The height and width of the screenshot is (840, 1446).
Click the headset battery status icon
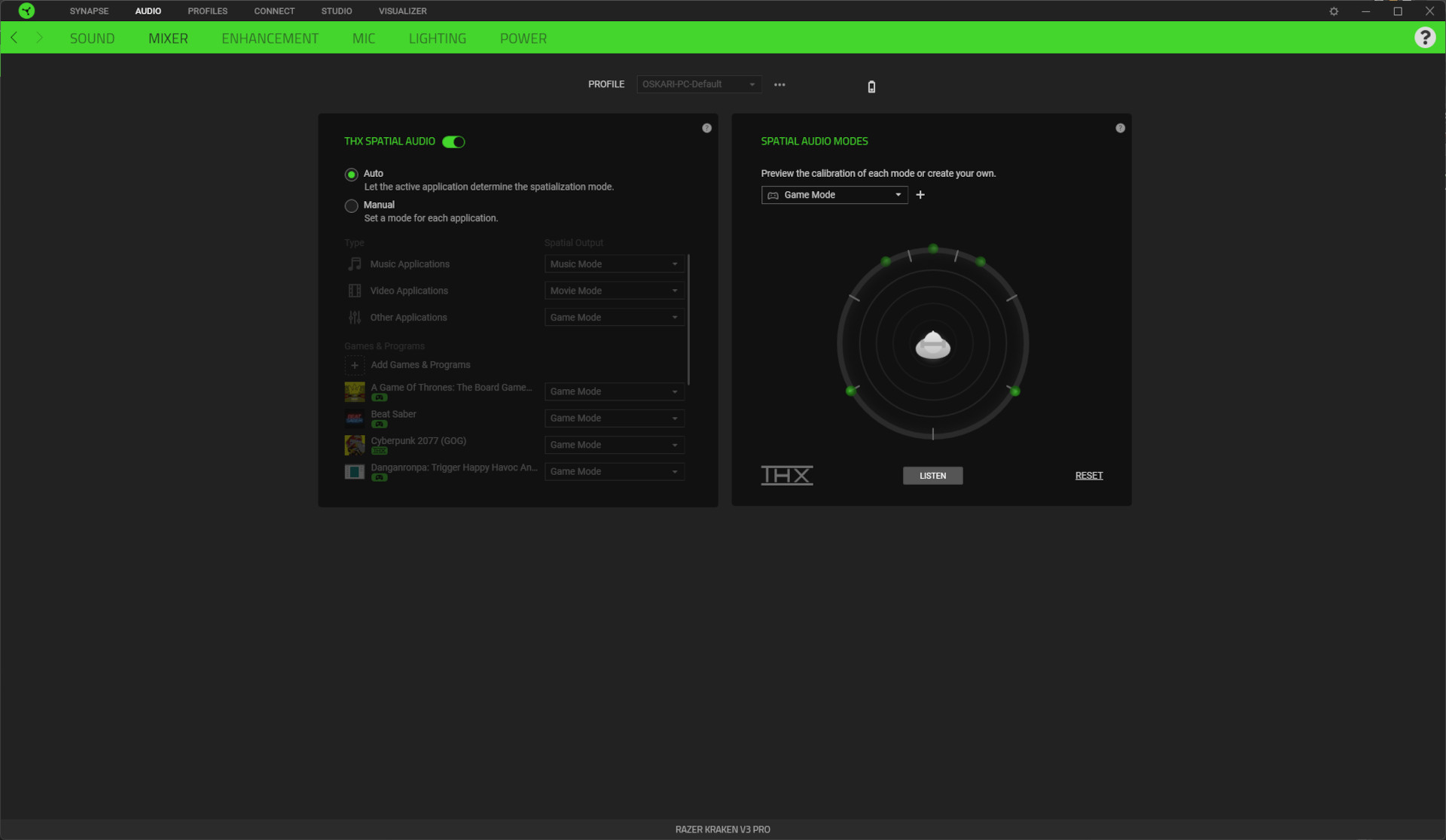coord(871,87)
